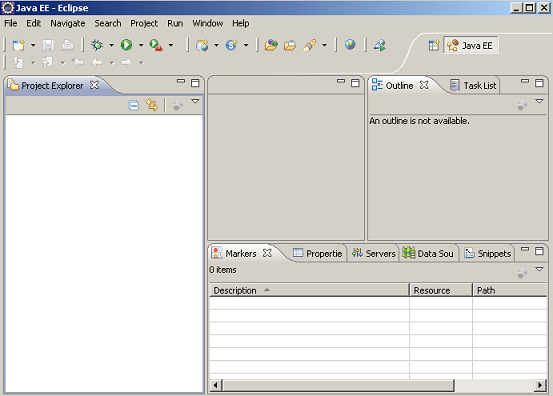
Task: Select the Java EE perspective button
Action: coord(470,45)
